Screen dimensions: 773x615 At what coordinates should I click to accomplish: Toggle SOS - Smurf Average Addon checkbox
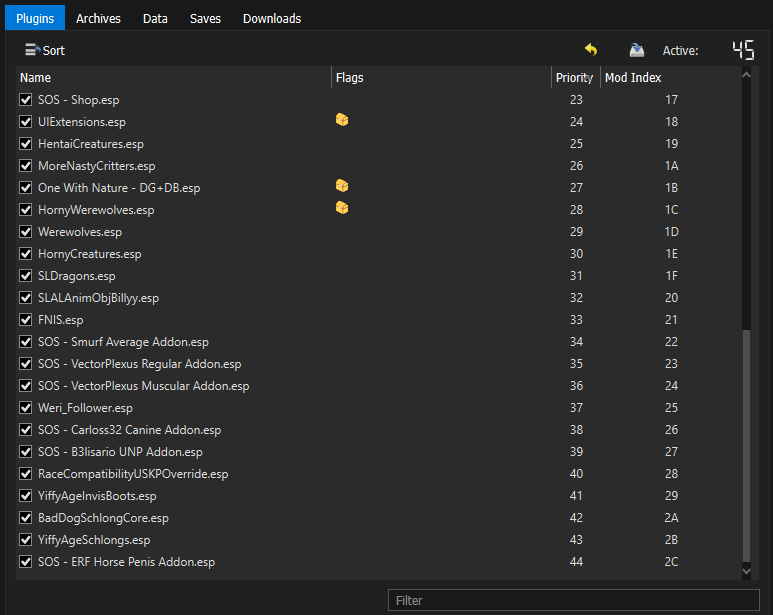[x=26, y=342]
